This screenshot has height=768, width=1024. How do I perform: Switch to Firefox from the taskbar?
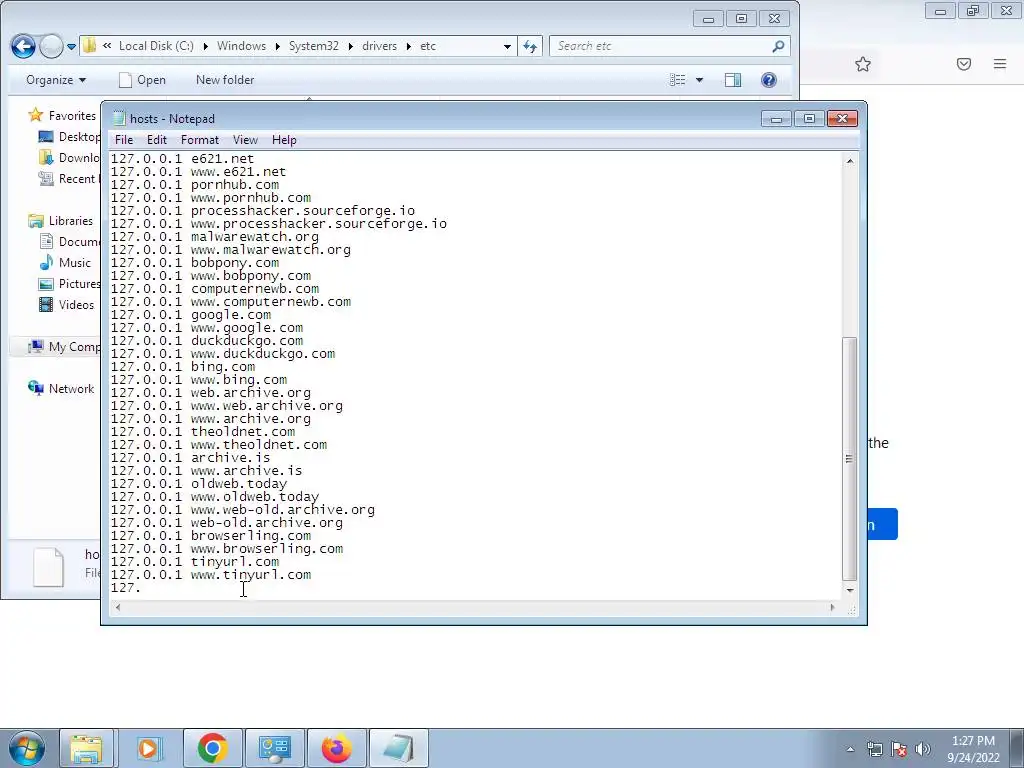click(x=336, y=748)
